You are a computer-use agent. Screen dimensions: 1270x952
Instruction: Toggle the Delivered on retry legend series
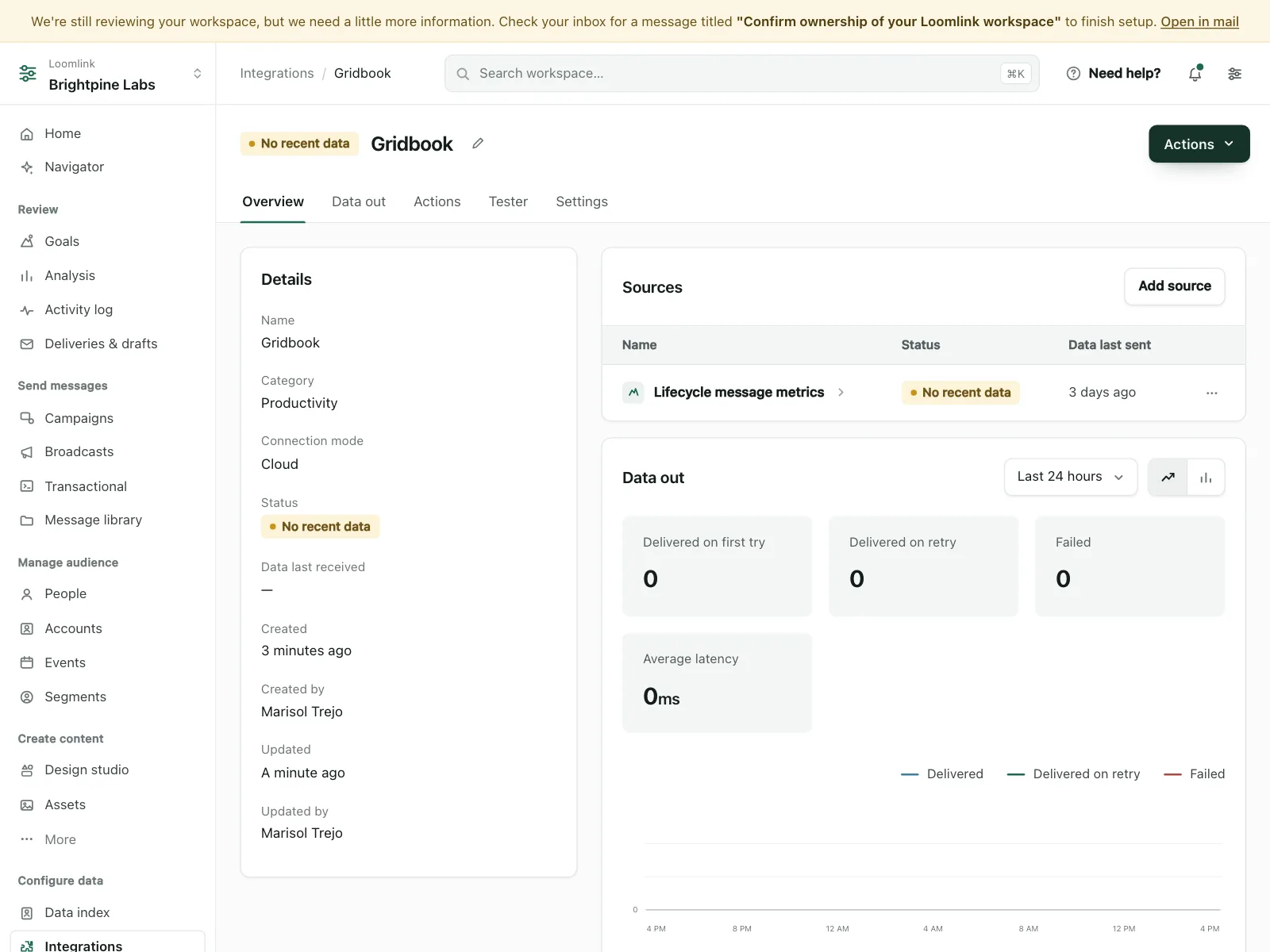(x=1073, y=774)
